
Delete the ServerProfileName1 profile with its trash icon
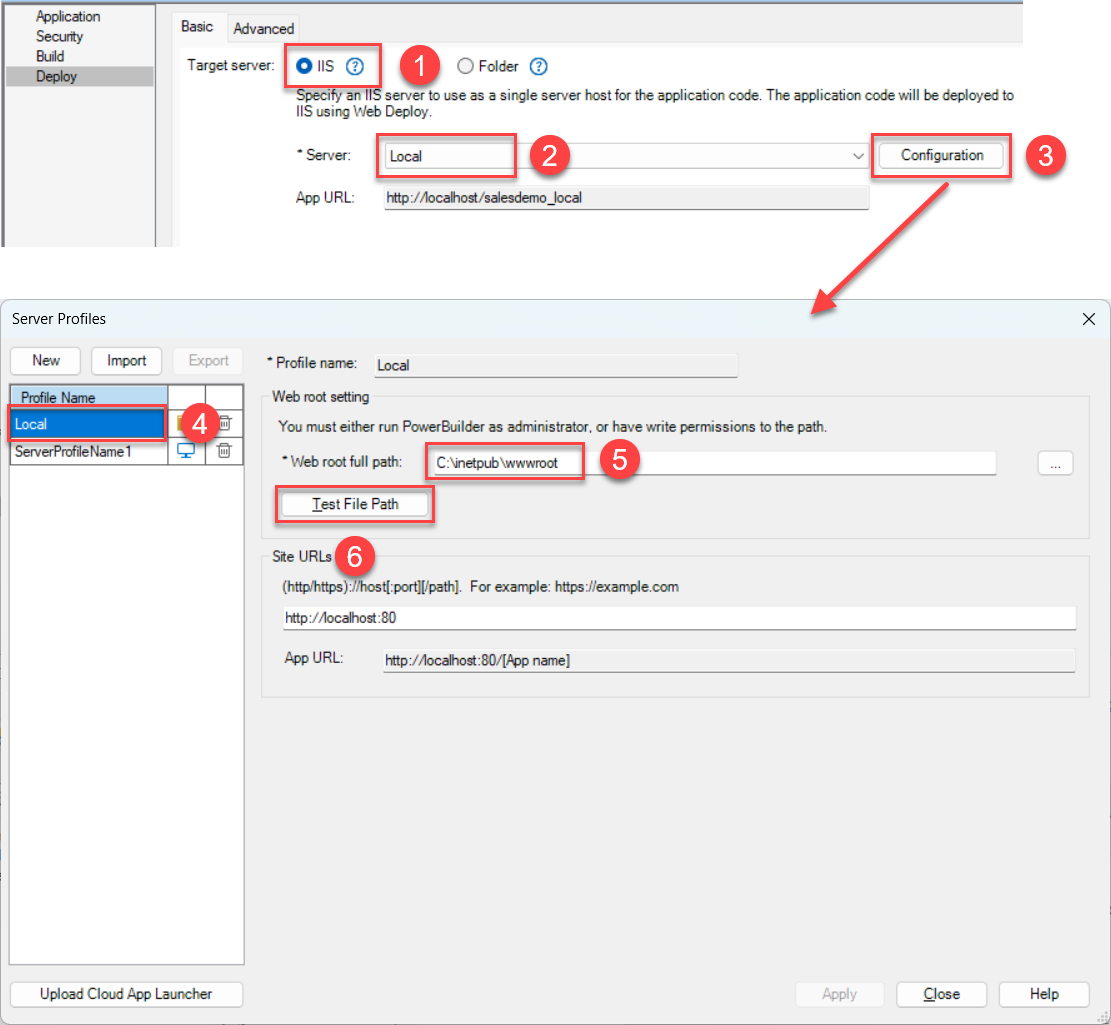coord(224,451)
